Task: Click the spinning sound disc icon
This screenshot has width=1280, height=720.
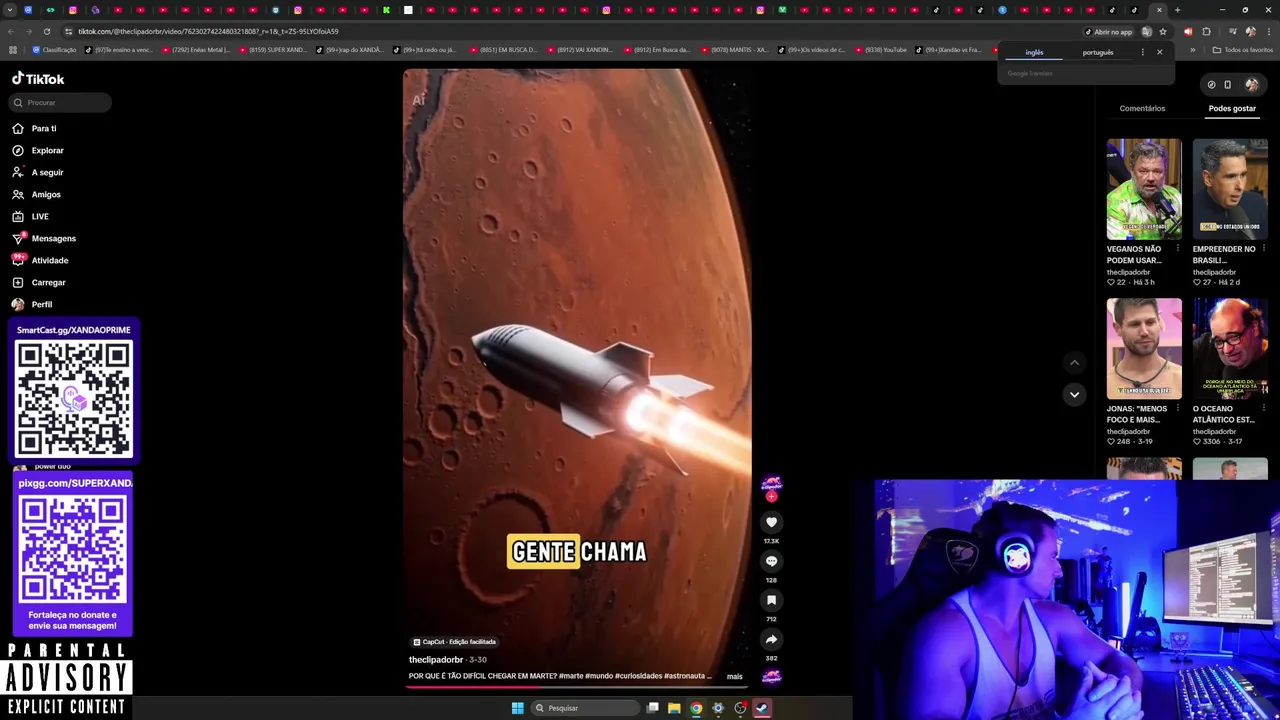Action: point(771,676)
